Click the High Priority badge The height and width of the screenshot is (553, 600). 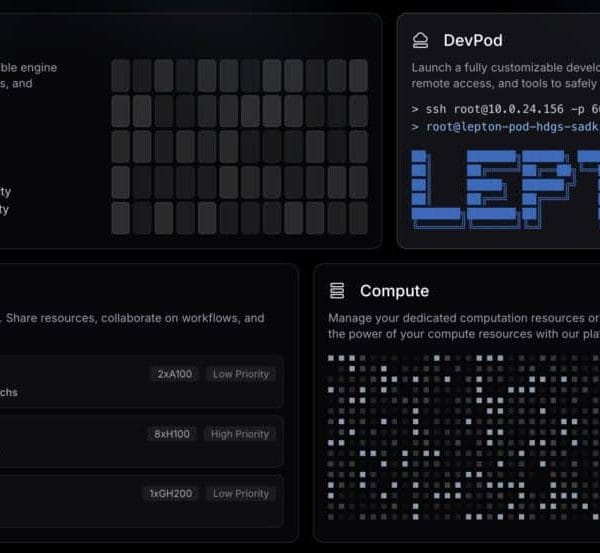[240, 434]
